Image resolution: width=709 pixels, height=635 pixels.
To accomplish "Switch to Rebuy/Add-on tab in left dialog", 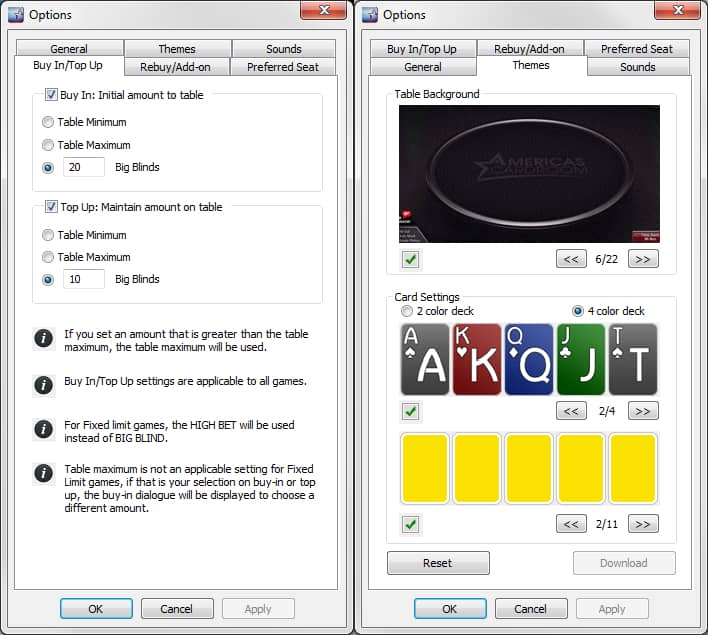I will click(x=176, y=67).
